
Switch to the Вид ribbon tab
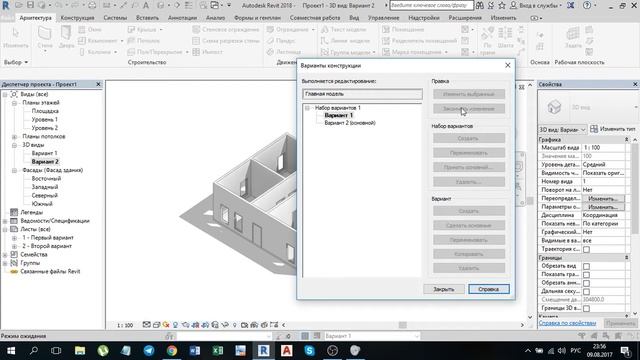[354, 18]
